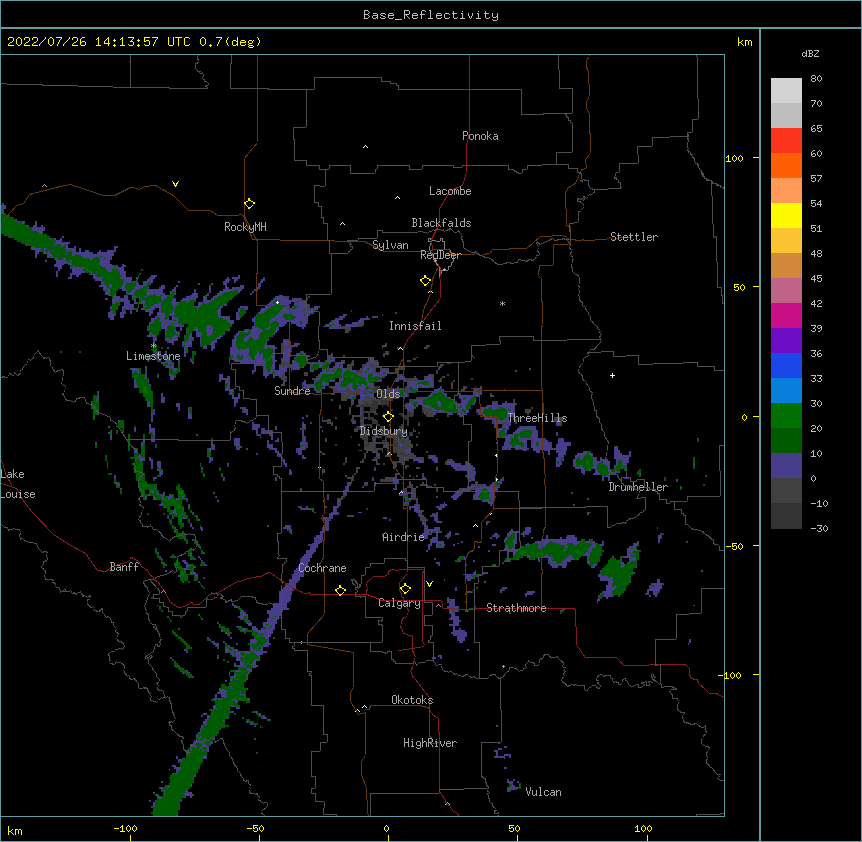Click the red 65 dBZ legend swatch

(786, 140)
